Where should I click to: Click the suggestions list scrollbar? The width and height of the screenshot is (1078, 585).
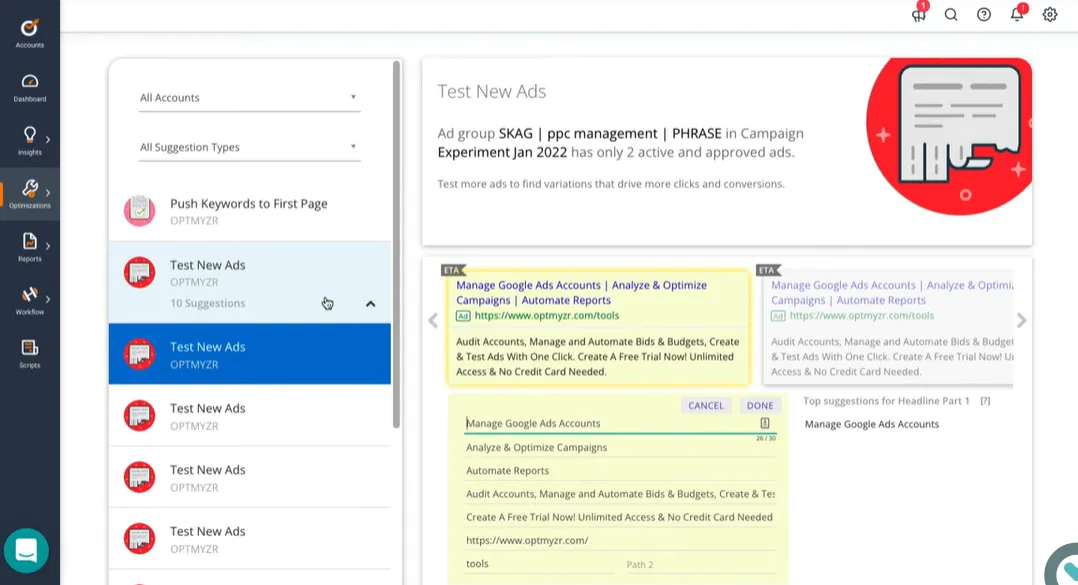[x=396, y=244]
